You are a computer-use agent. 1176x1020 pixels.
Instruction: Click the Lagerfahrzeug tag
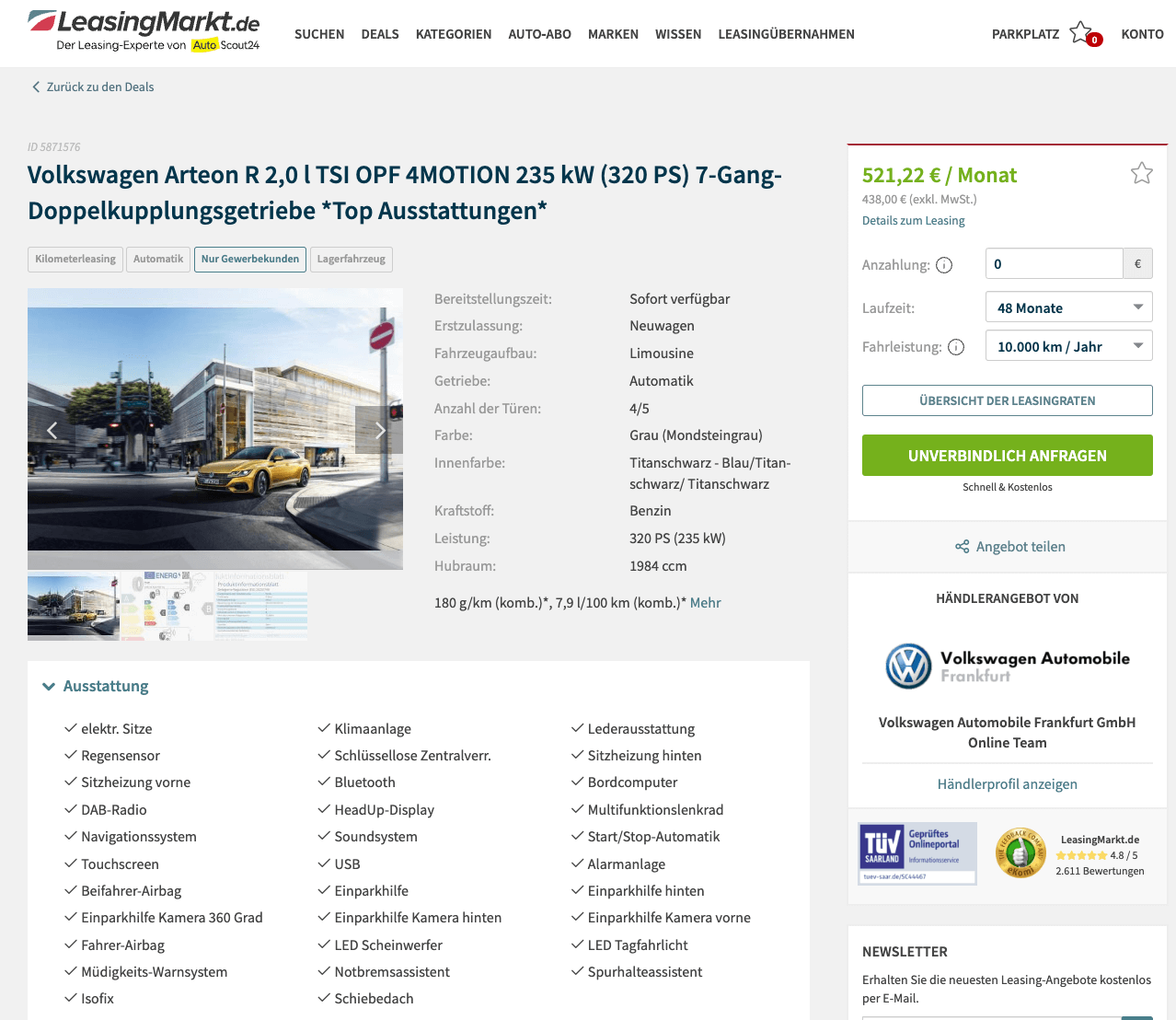click(352, 260)
